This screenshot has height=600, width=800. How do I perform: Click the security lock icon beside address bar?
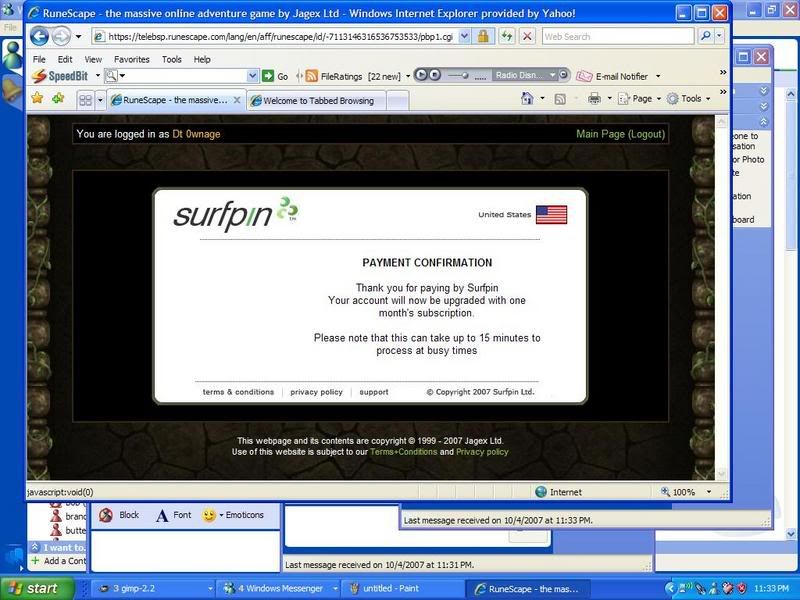(x=483, y=36)
